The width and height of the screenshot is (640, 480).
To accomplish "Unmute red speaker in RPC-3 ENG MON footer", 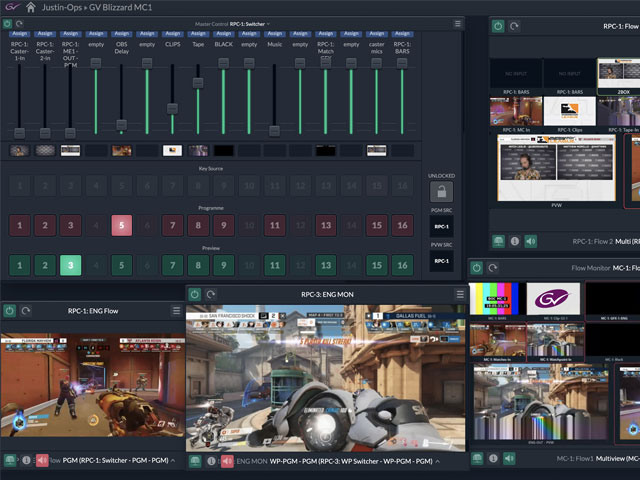I will click(x=227, y=461).
